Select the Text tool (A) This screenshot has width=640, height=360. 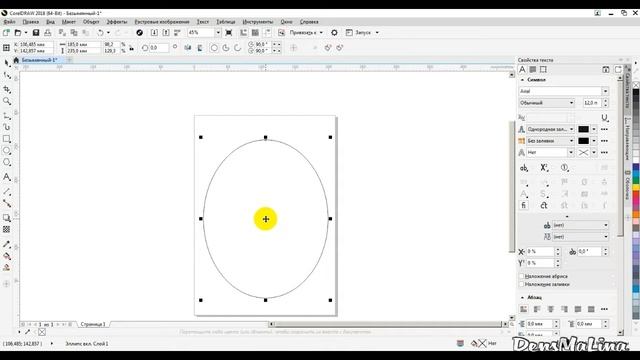[x=7, y=177]
